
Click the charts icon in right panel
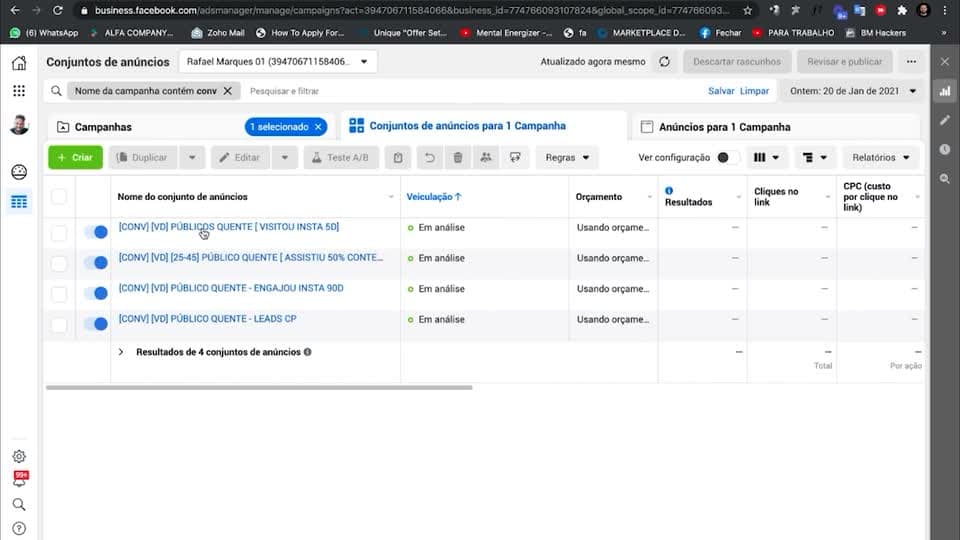(x=945, y=91)
